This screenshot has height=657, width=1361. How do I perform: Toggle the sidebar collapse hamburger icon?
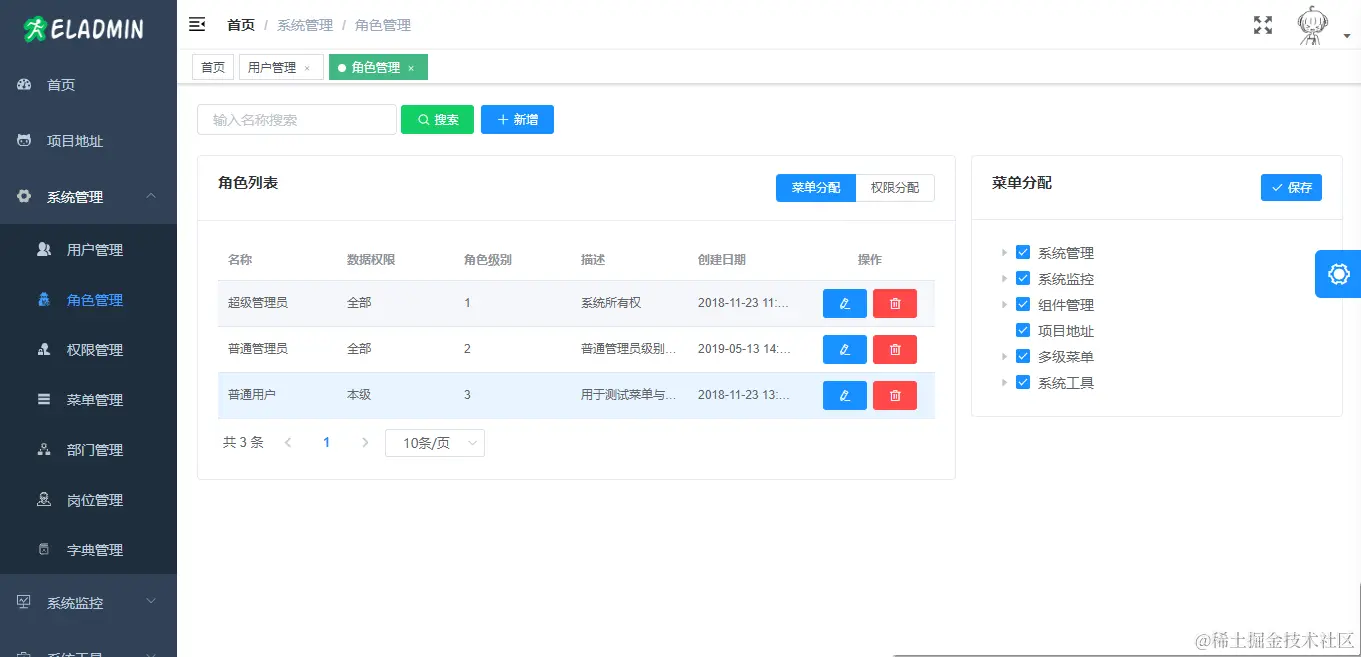(x=197, y=24)
